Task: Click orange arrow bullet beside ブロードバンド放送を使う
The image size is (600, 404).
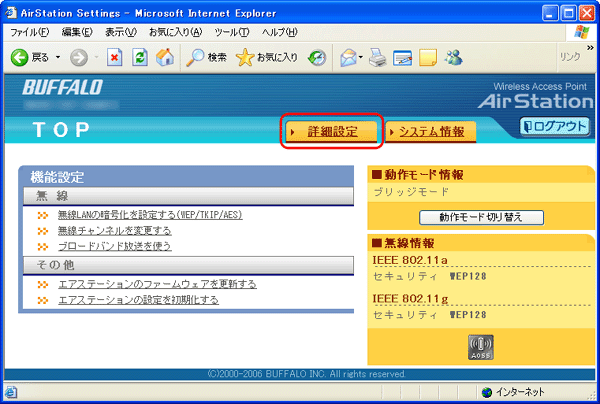Action: 42,247
